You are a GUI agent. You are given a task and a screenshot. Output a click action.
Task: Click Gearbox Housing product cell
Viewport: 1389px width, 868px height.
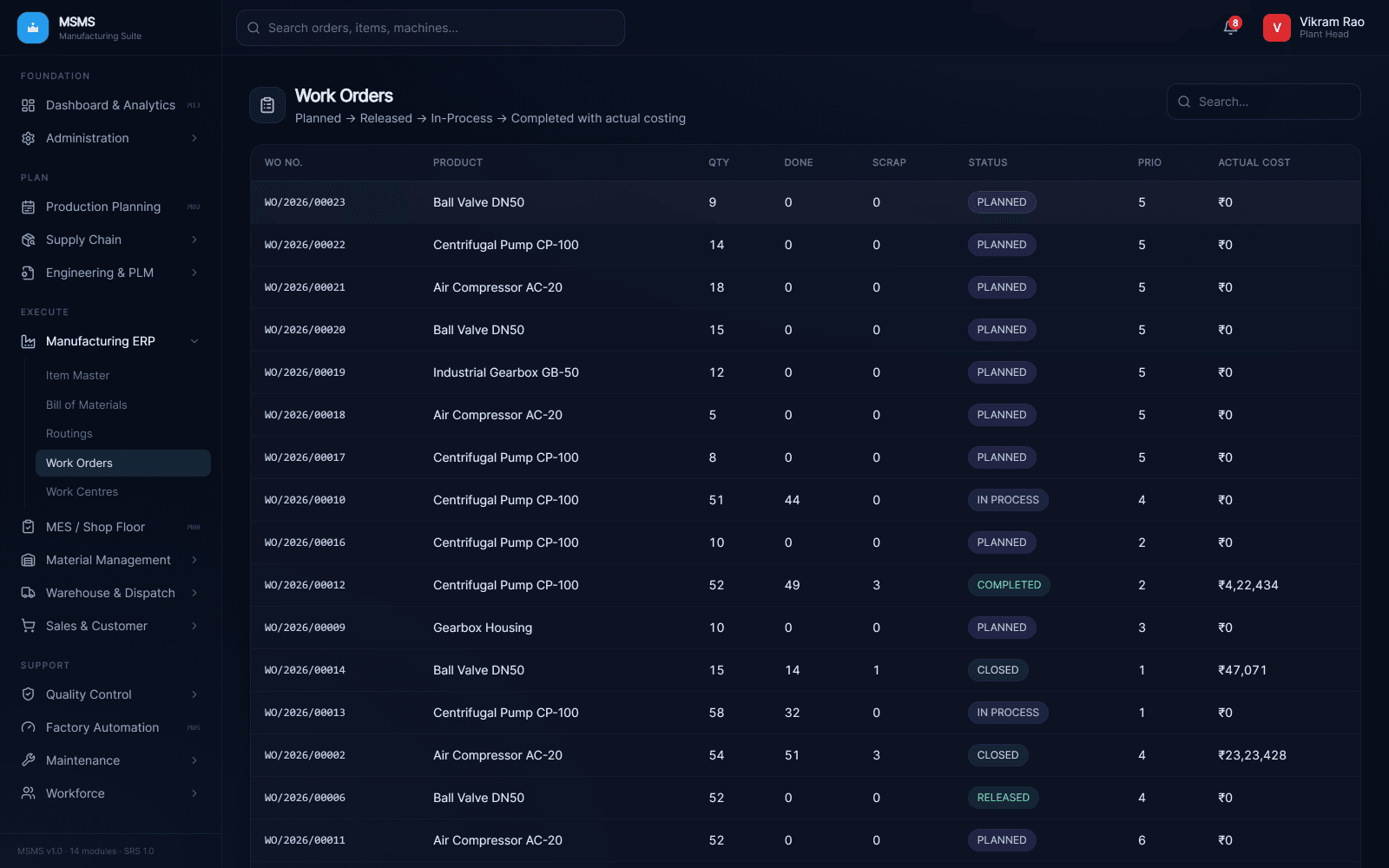tap(483, 628)
